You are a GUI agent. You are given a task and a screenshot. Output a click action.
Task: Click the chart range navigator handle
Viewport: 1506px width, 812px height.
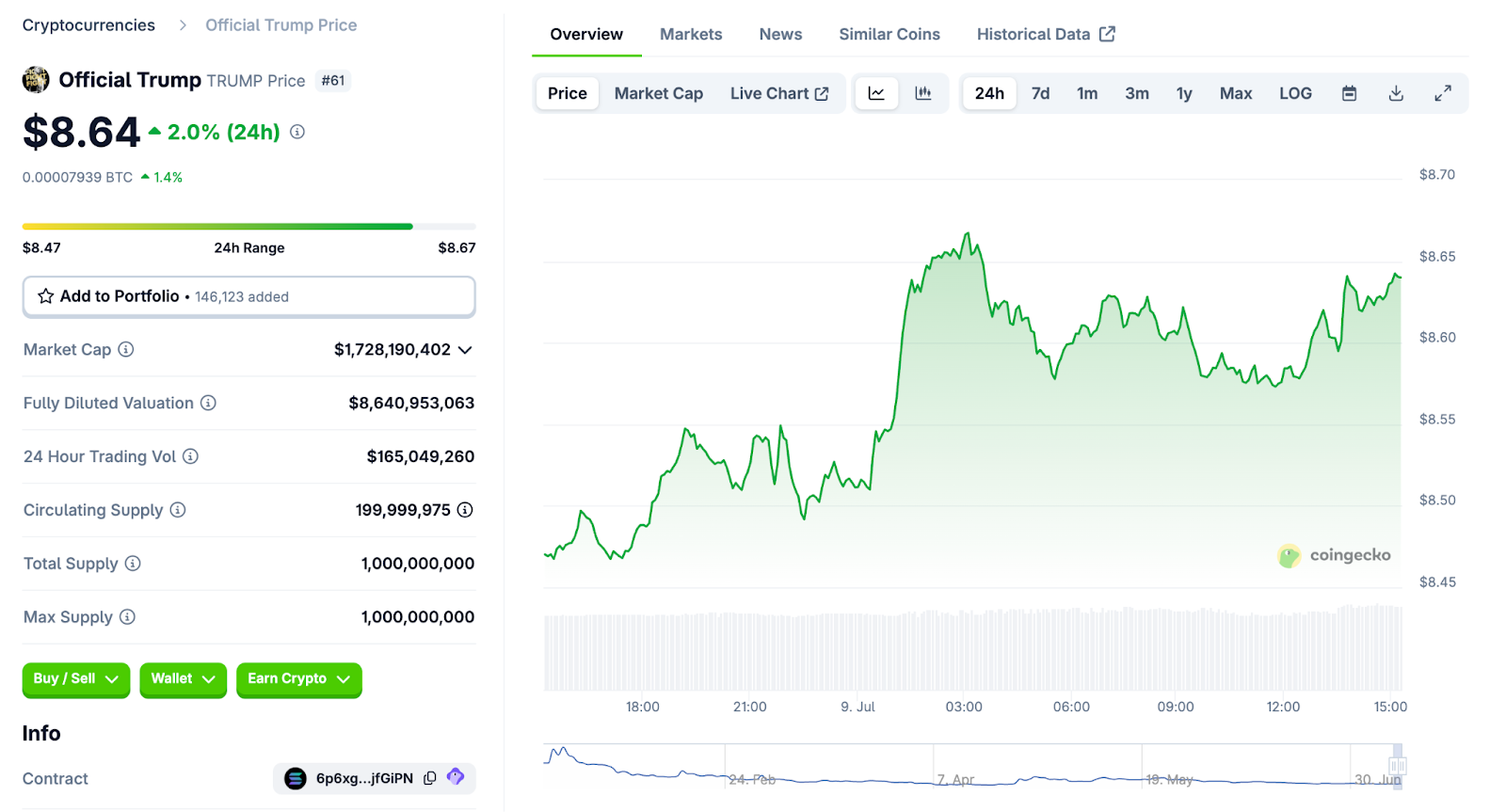(1398, 765)
